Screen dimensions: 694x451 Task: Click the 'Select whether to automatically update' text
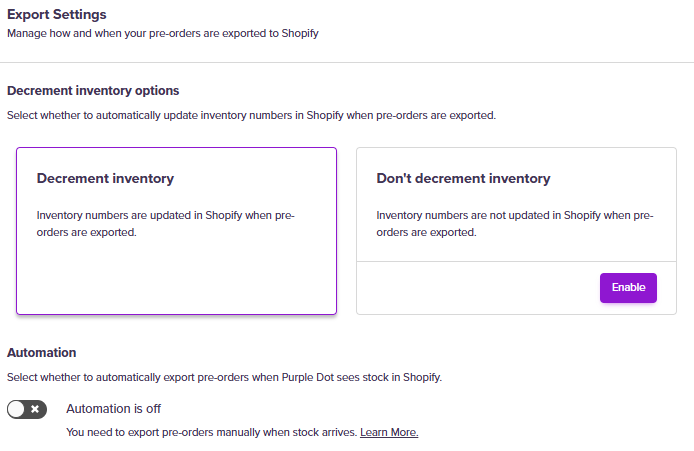(251, 115)
